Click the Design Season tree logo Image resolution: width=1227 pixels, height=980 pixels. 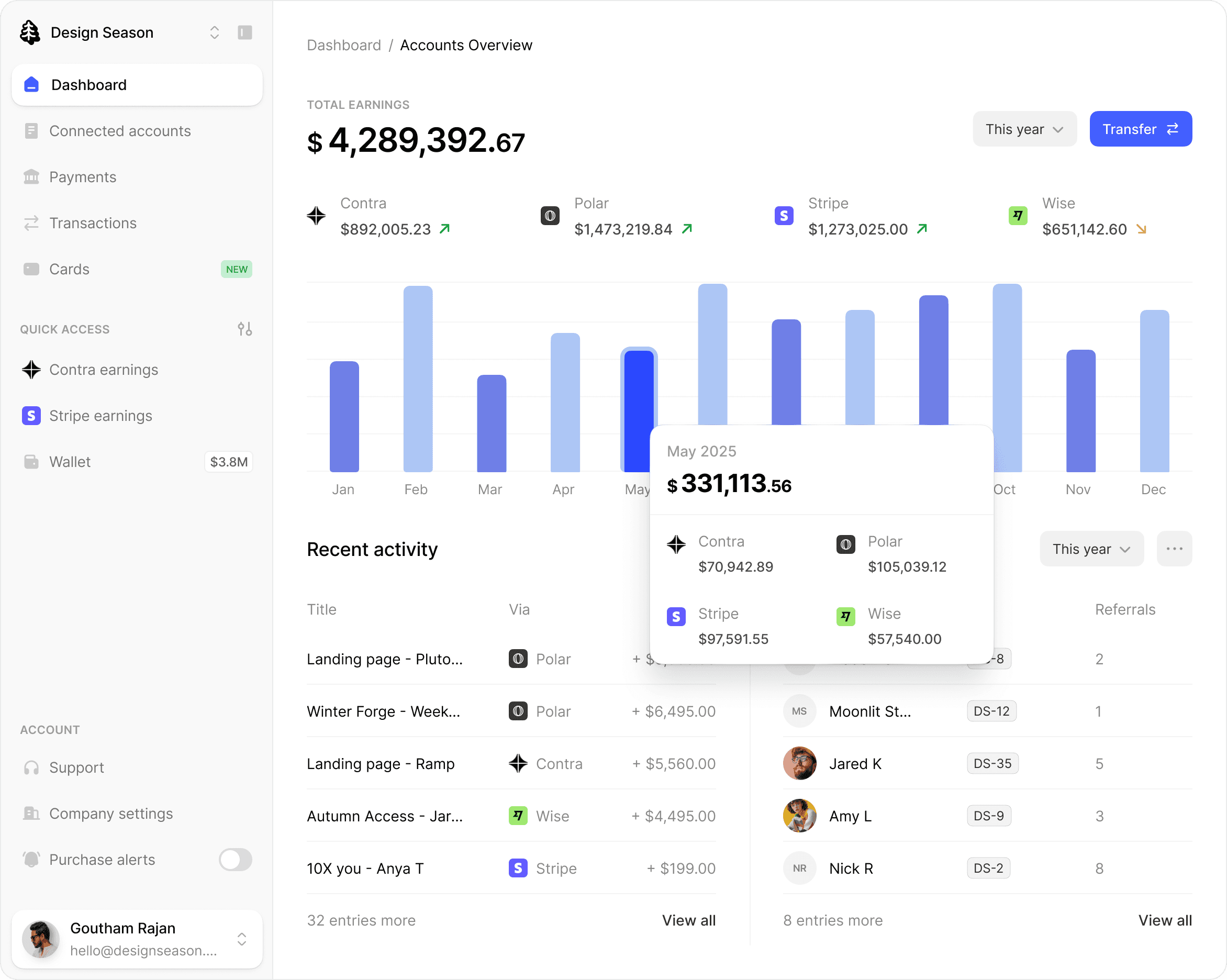[30, 32]
